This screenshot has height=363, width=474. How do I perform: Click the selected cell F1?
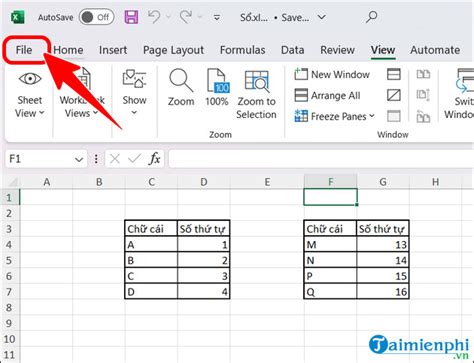(330, 197)
